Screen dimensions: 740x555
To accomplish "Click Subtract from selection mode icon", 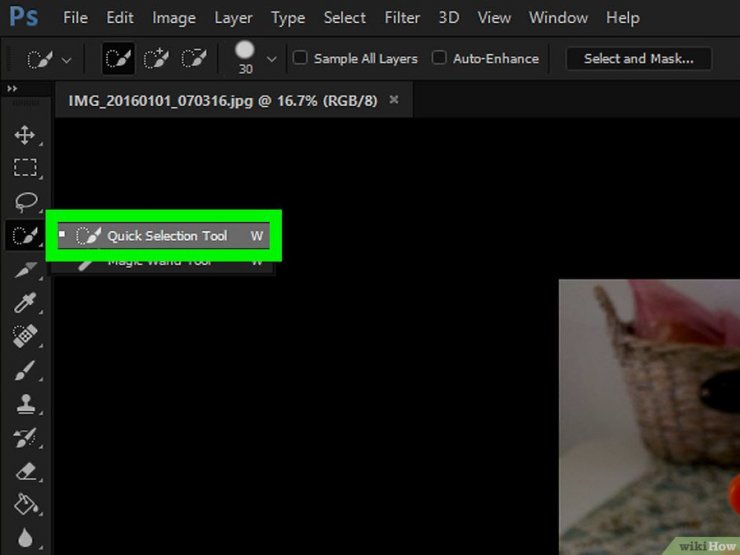I will [x=194, y=59].
